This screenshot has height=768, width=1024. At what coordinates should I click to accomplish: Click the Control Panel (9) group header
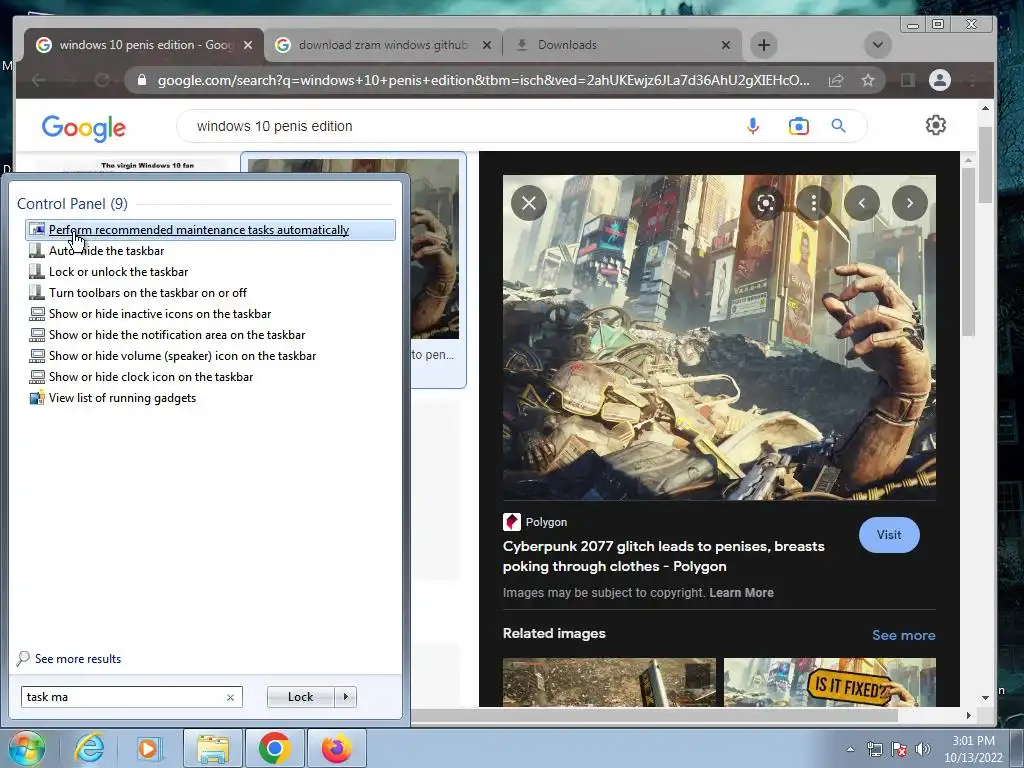(72, 204)
